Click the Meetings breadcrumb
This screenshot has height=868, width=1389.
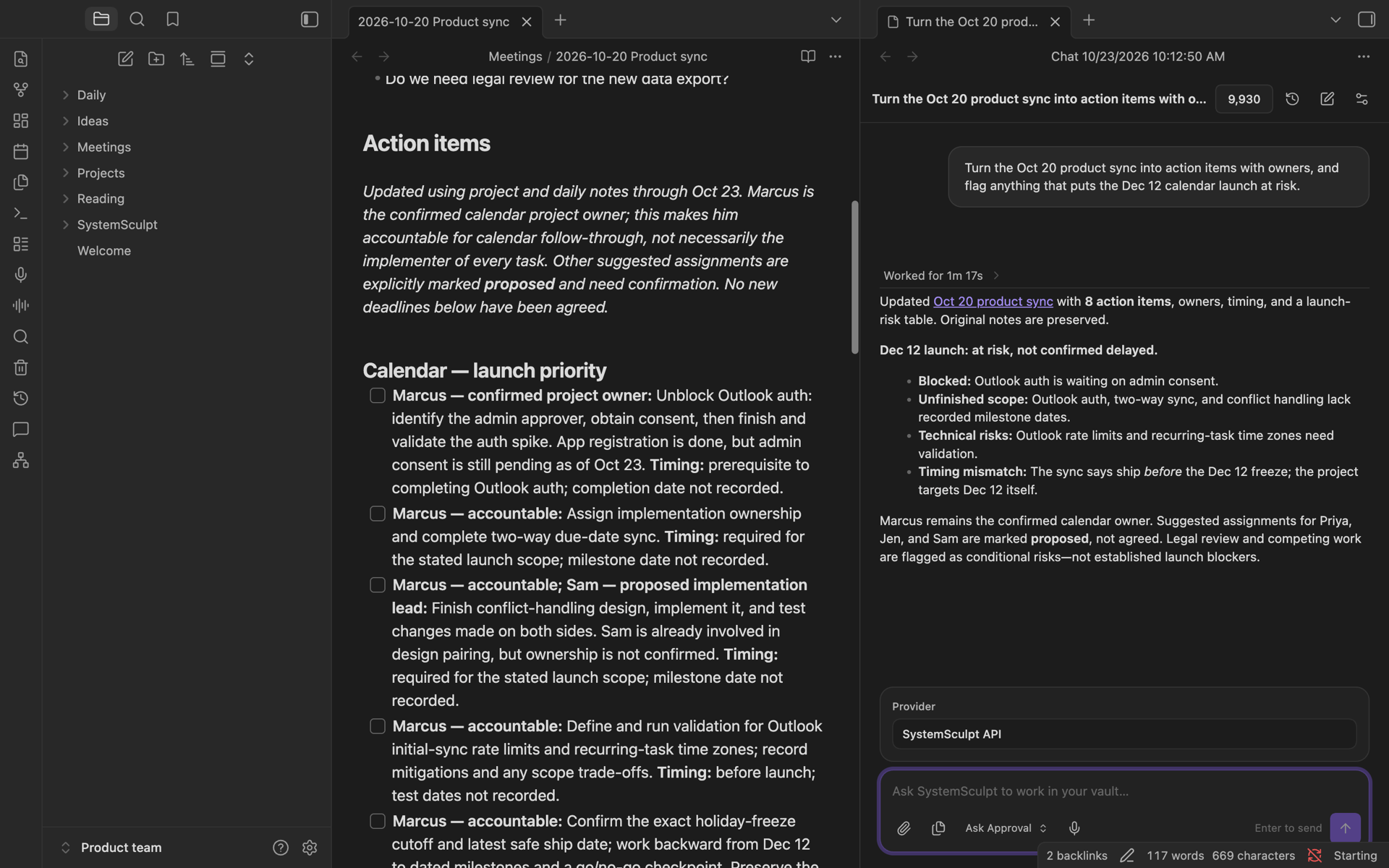(x=515, y=56)
